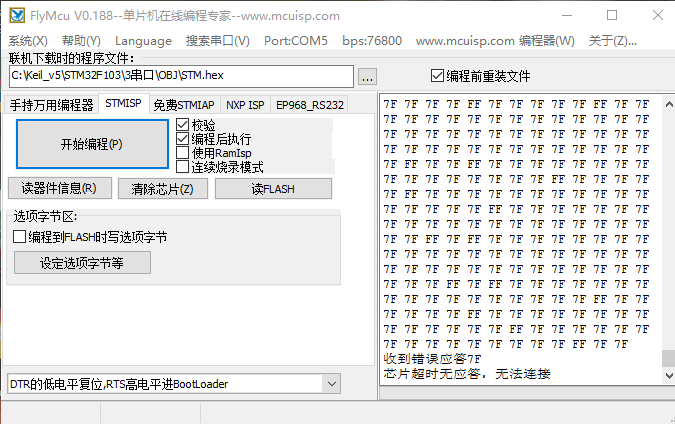This screenshot has height=424, width=675.
Task: Click the log line 收到错误应答7F
Action: click(432, 359)
